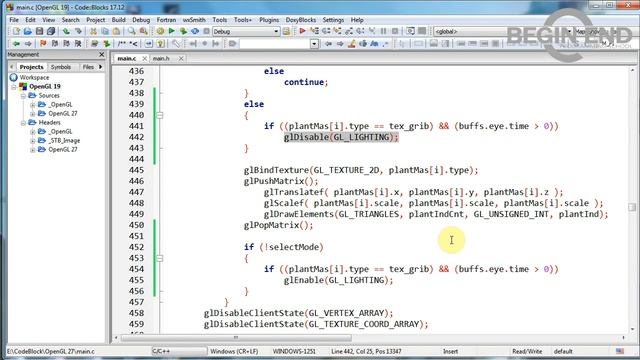
Task: Close the Management panel
Action: [102, 55]
